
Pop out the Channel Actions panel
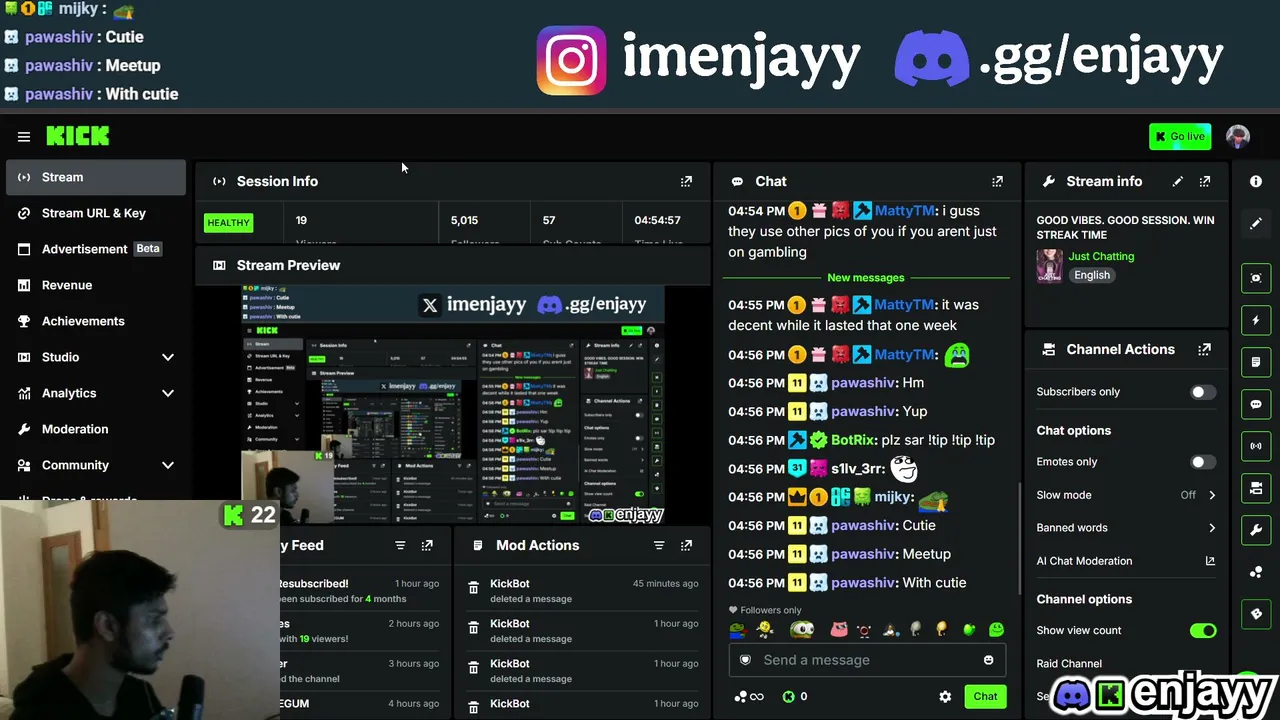pos(1205,349)
